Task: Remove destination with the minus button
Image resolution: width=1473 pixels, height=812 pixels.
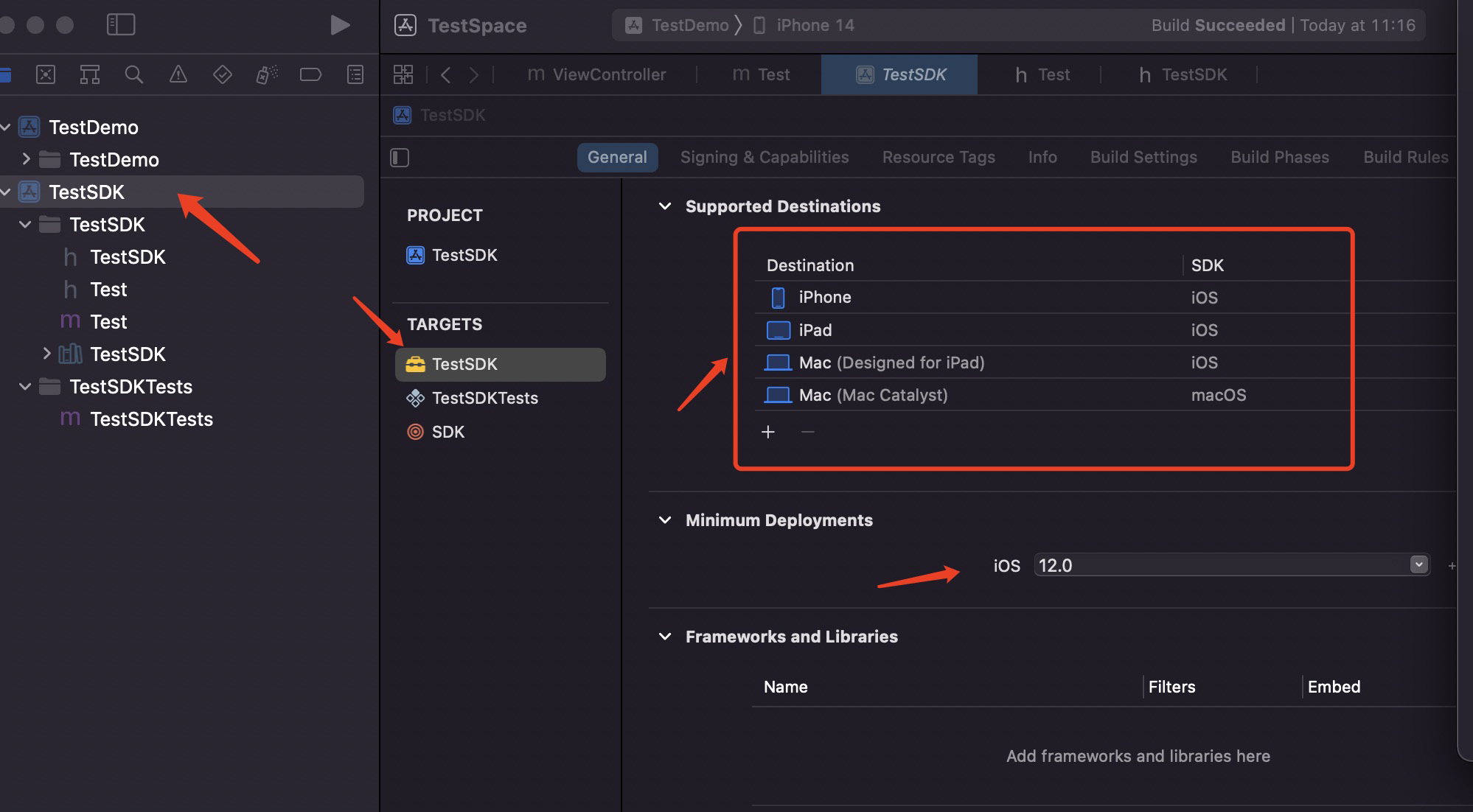Action: tap(808, 432)
